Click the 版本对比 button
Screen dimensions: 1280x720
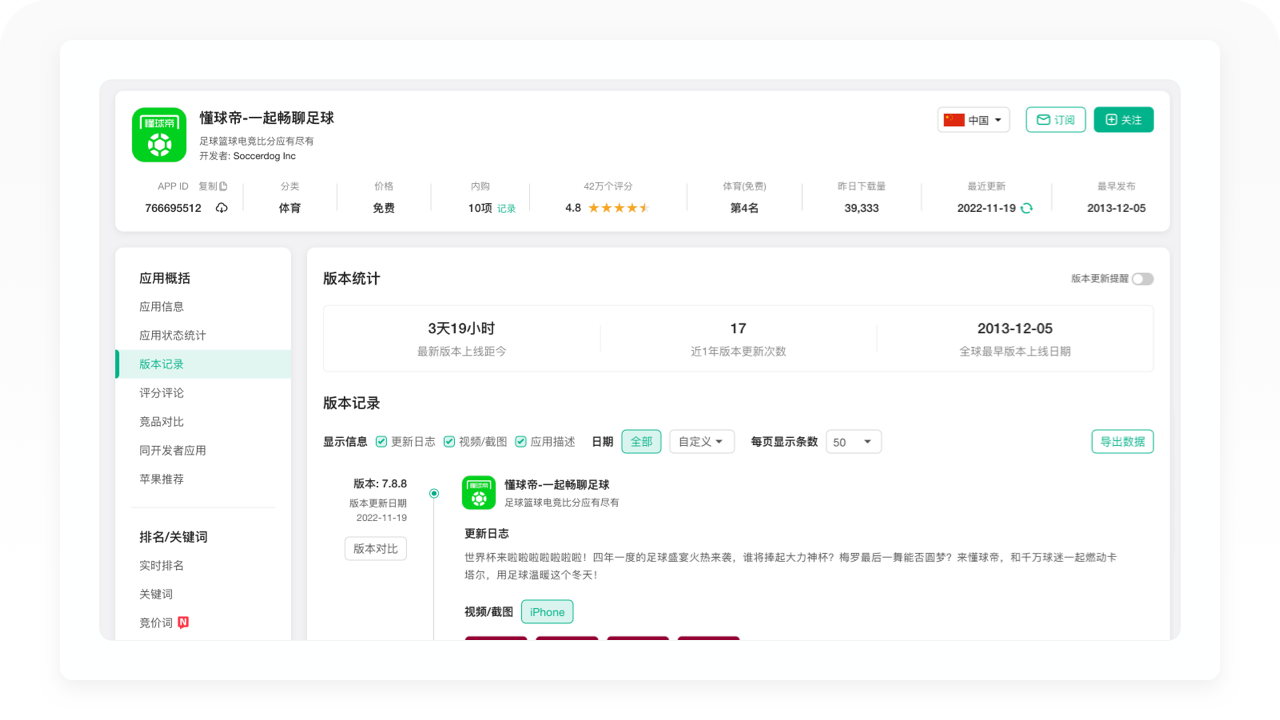click(x=376, y=548)
